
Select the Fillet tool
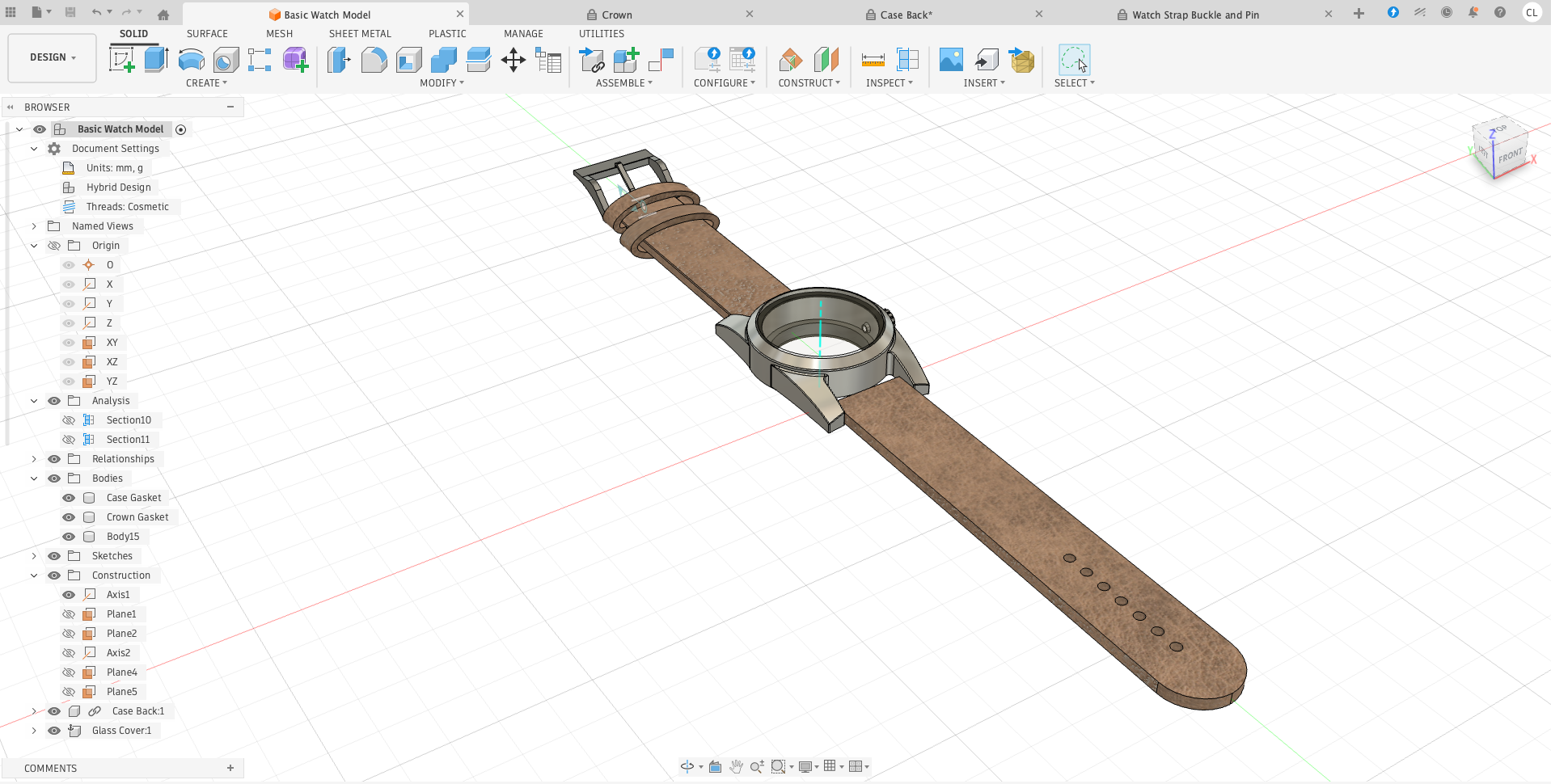tap(374, 60)
